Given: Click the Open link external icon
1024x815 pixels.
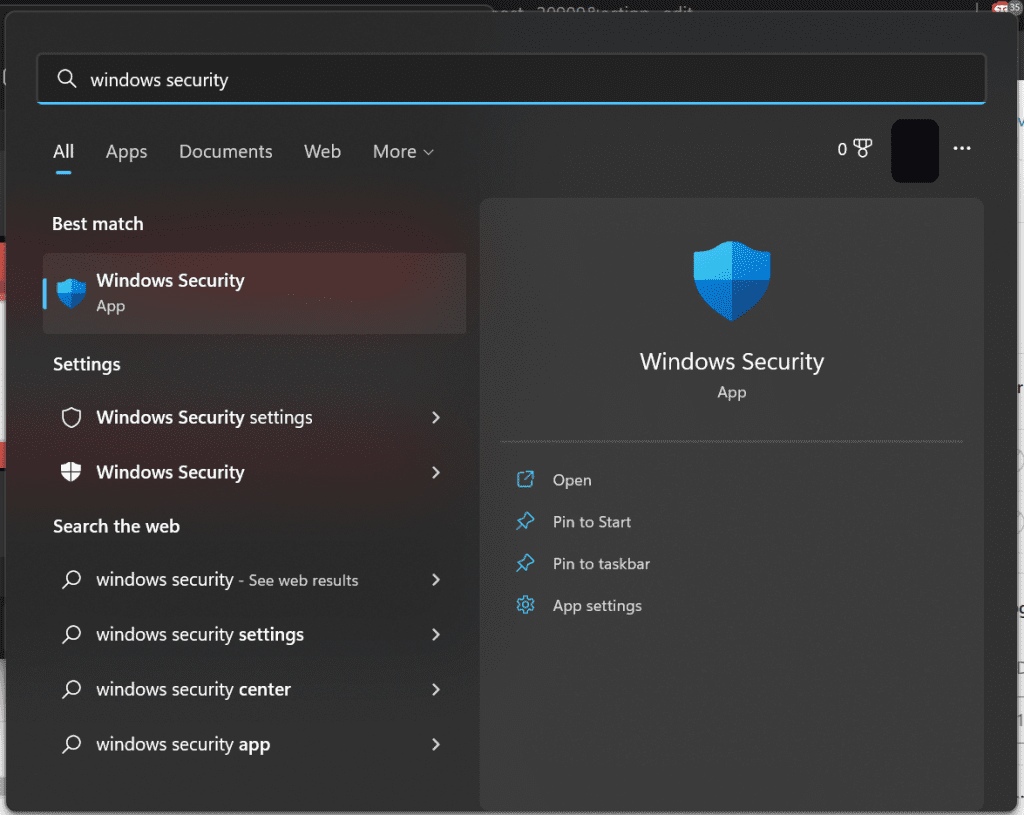Looking at the screenshot, I should pyautogui.click(x=525, y=479).
